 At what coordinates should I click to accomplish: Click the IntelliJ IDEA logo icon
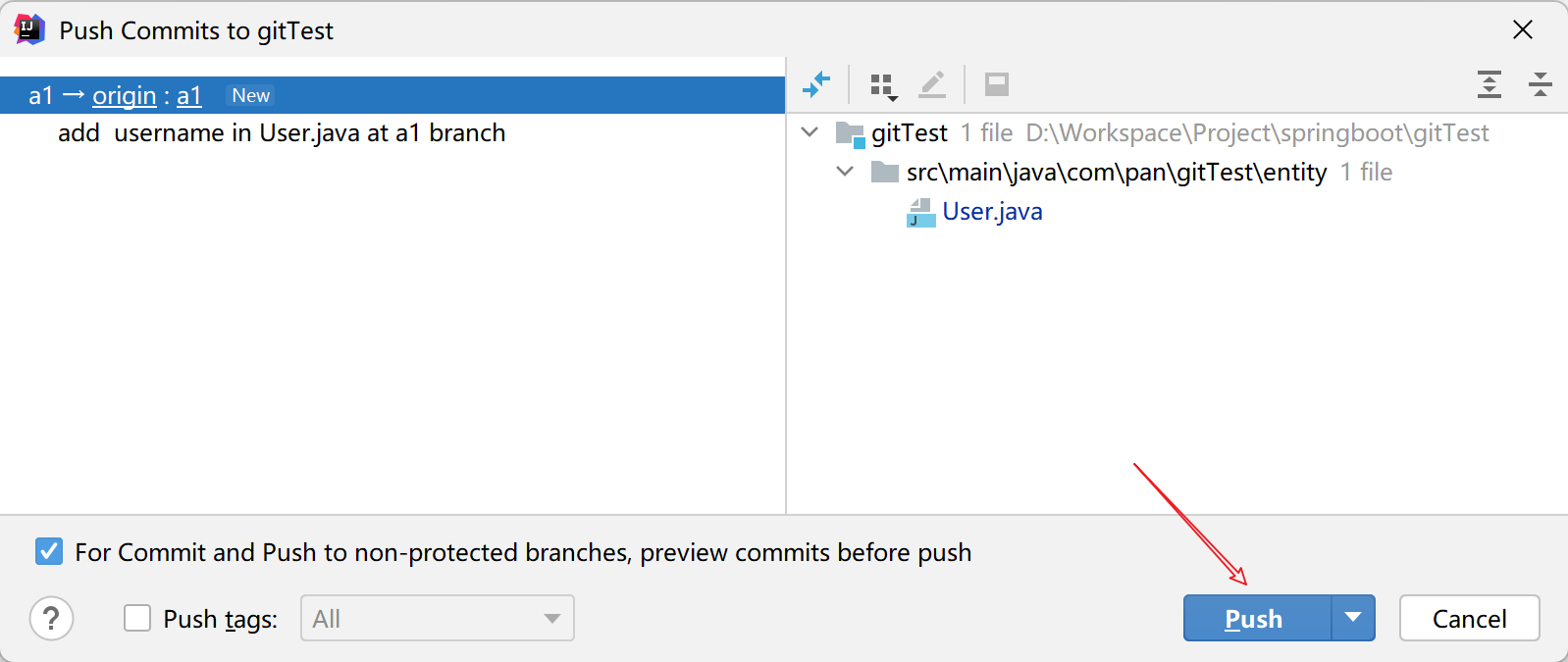(x=29, y=29)
